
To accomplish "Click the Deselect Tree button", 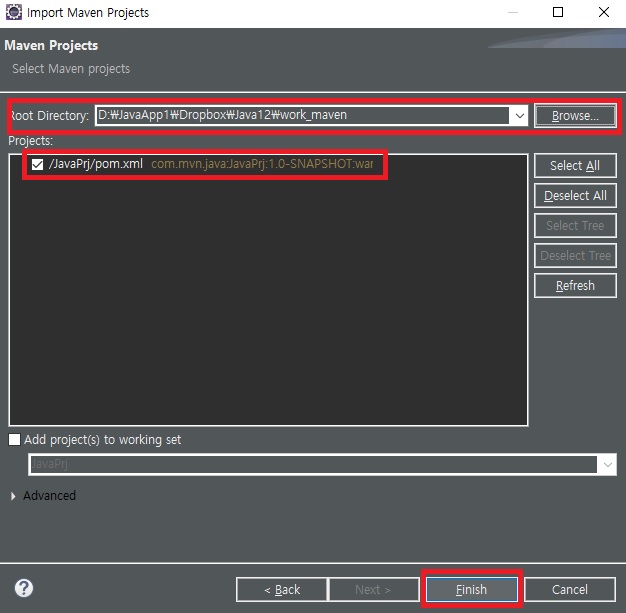I will [575, 256].
